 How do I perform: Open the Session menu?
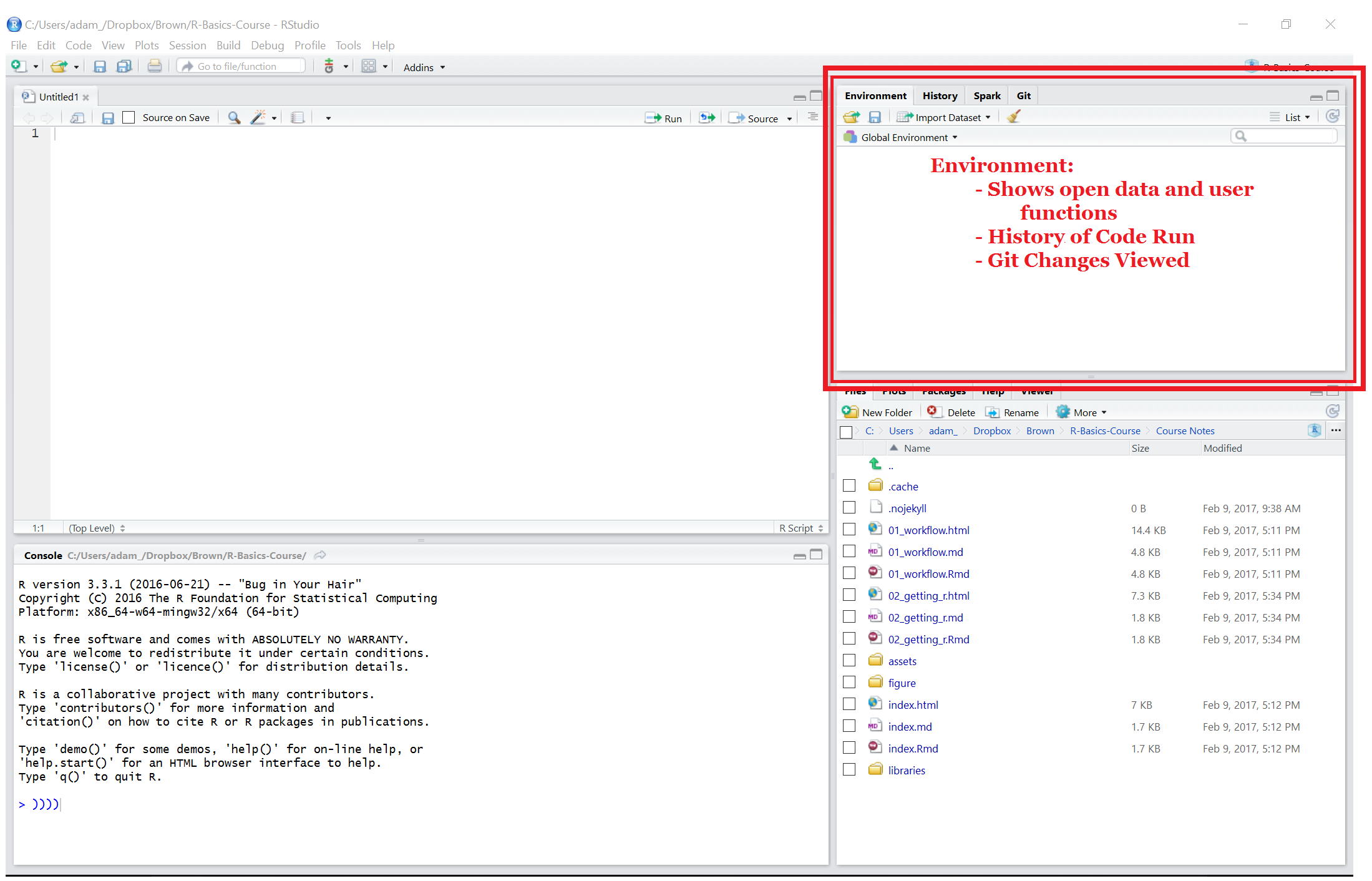click(x=187, y=46)
